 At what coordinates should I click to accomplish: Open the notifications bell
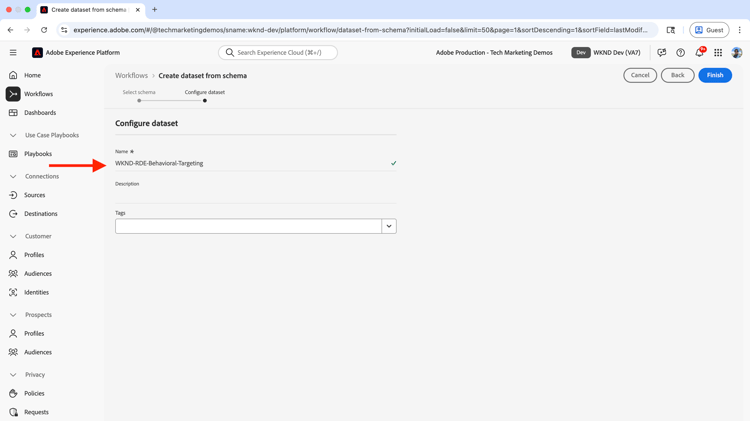700,52
